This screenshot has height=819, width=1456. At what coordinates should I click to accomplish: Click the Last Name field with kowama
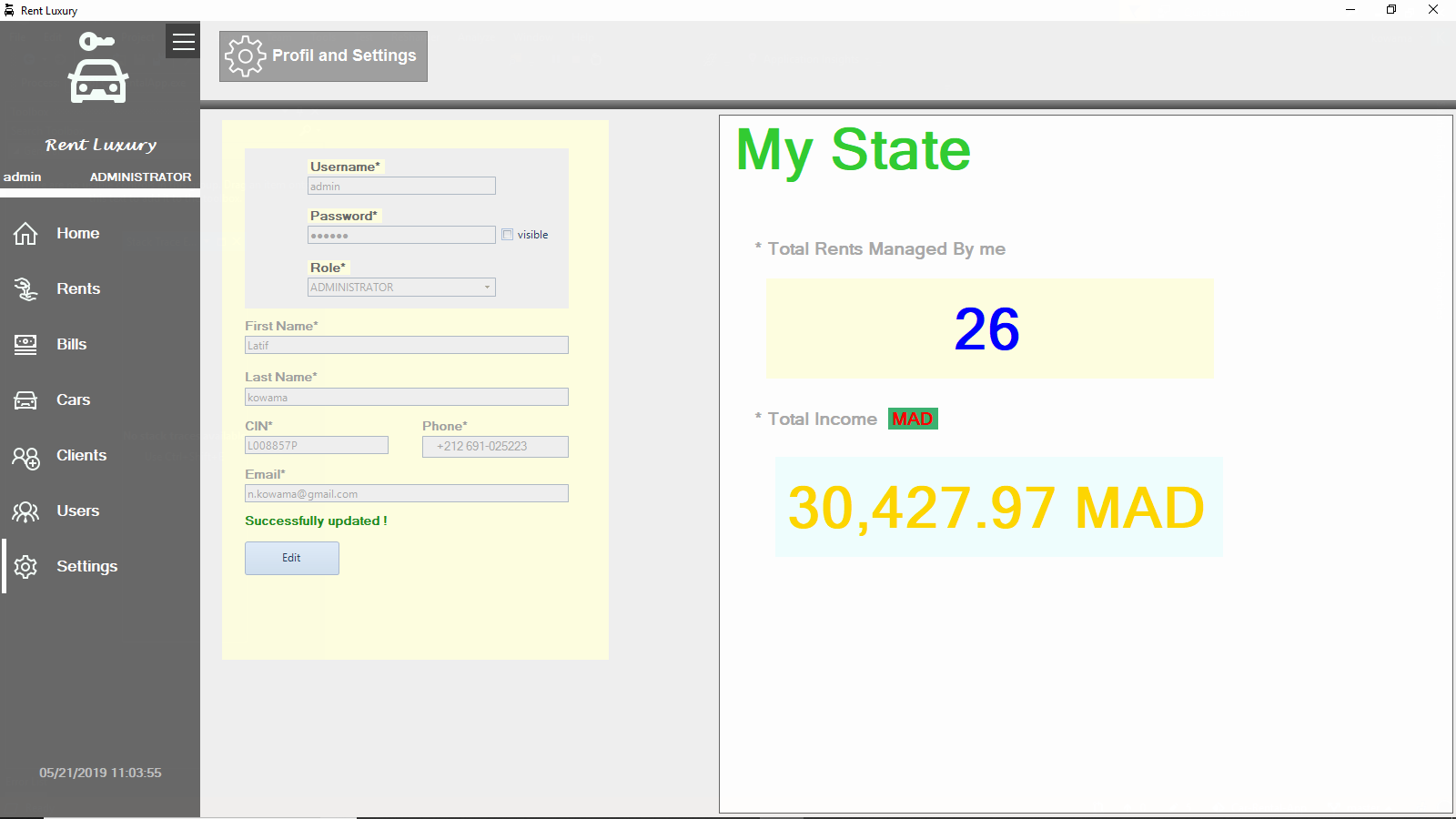click(x=407, y=398)
